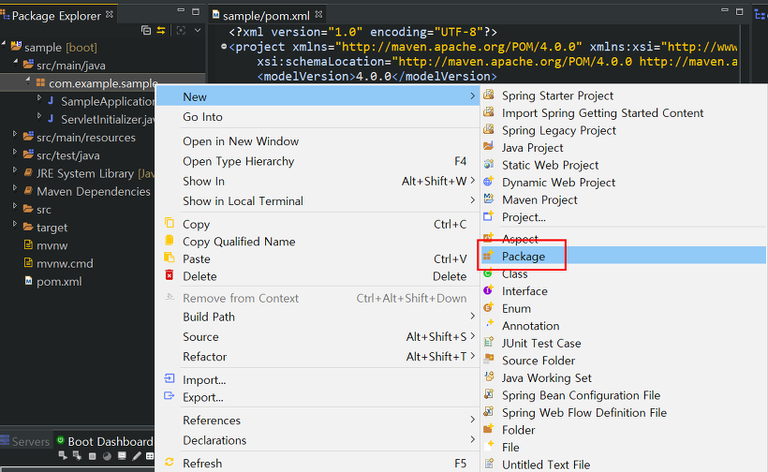This screenshot has height=472, width=768.
Task: Toggle Link with Editor arrows icon
Action: pyautogui.click(x=162, y=30)
